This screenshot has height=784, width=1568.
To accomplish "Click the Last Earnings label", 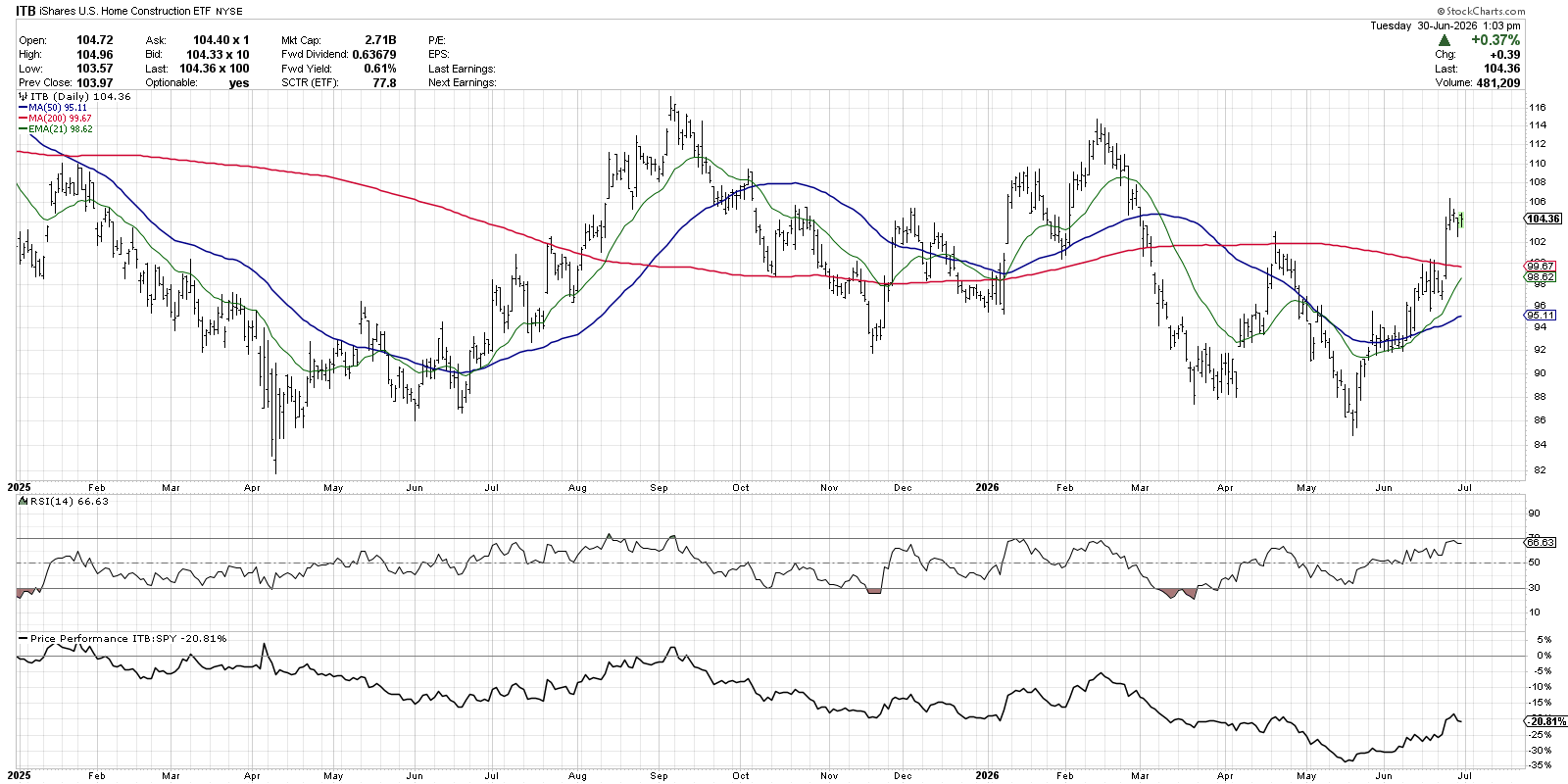I will click(462, 69).
